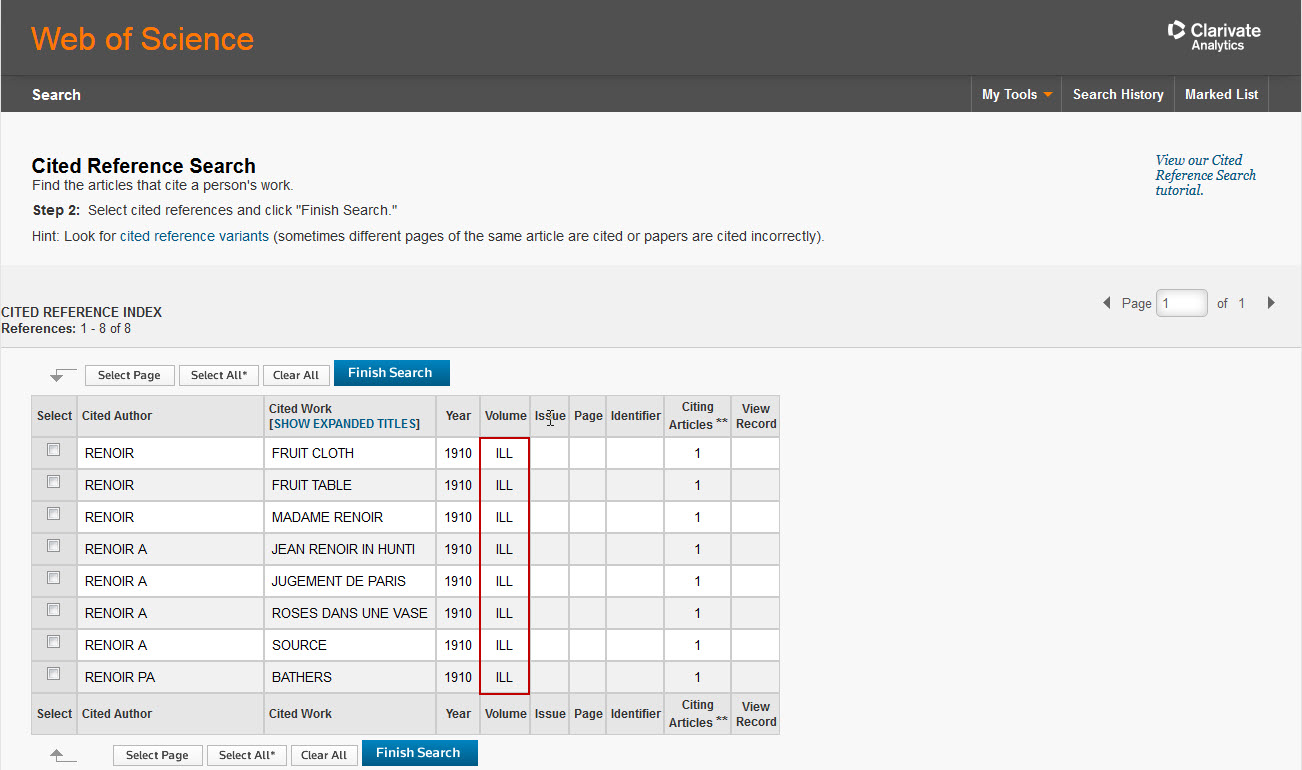Check the JUGEMENT DE PARIS checkbox

(x=54, y=578)
